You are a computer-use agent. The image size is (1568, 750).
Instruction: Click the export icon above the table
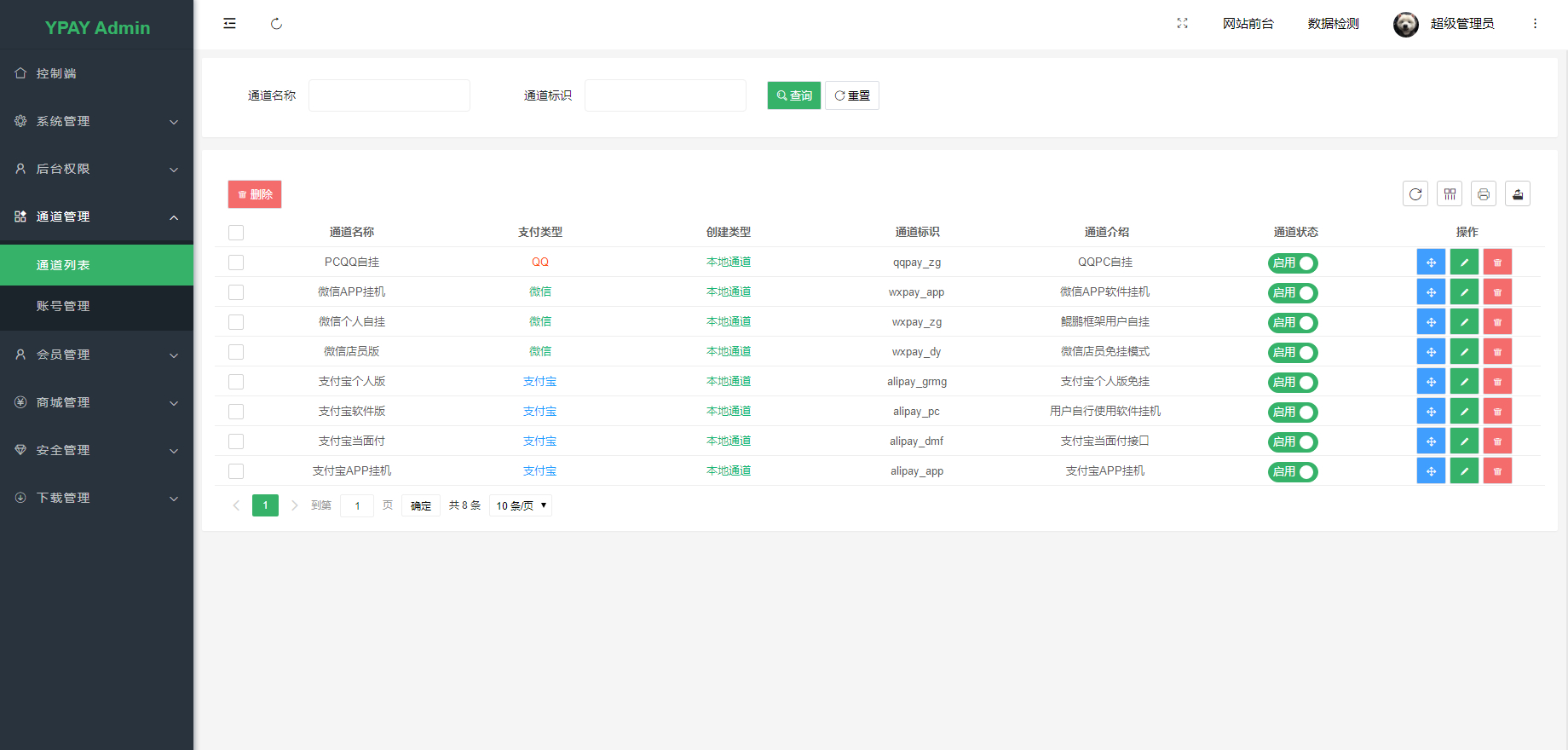click(1518, 194)
